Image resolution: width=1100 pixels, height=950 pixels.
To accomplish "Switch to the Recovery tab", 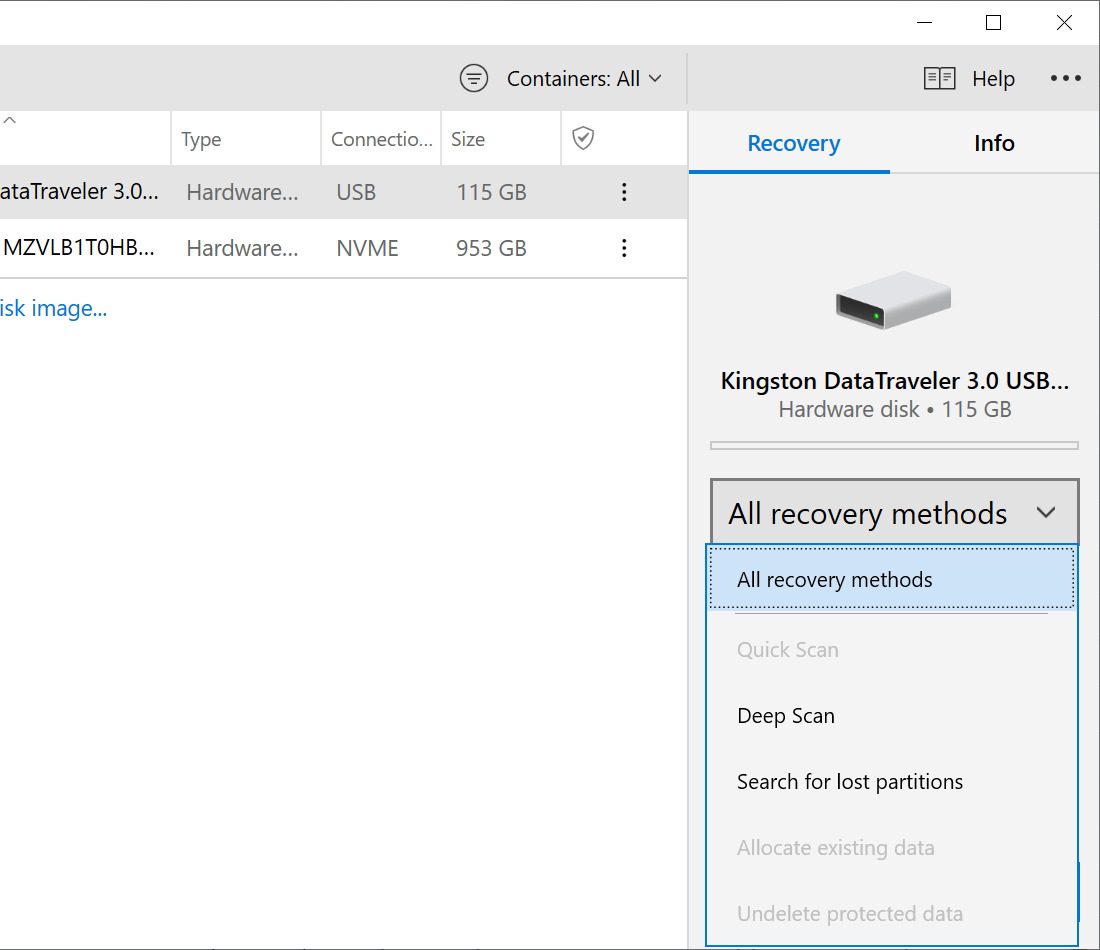I will pyautogui.click(x=793, y=143).
